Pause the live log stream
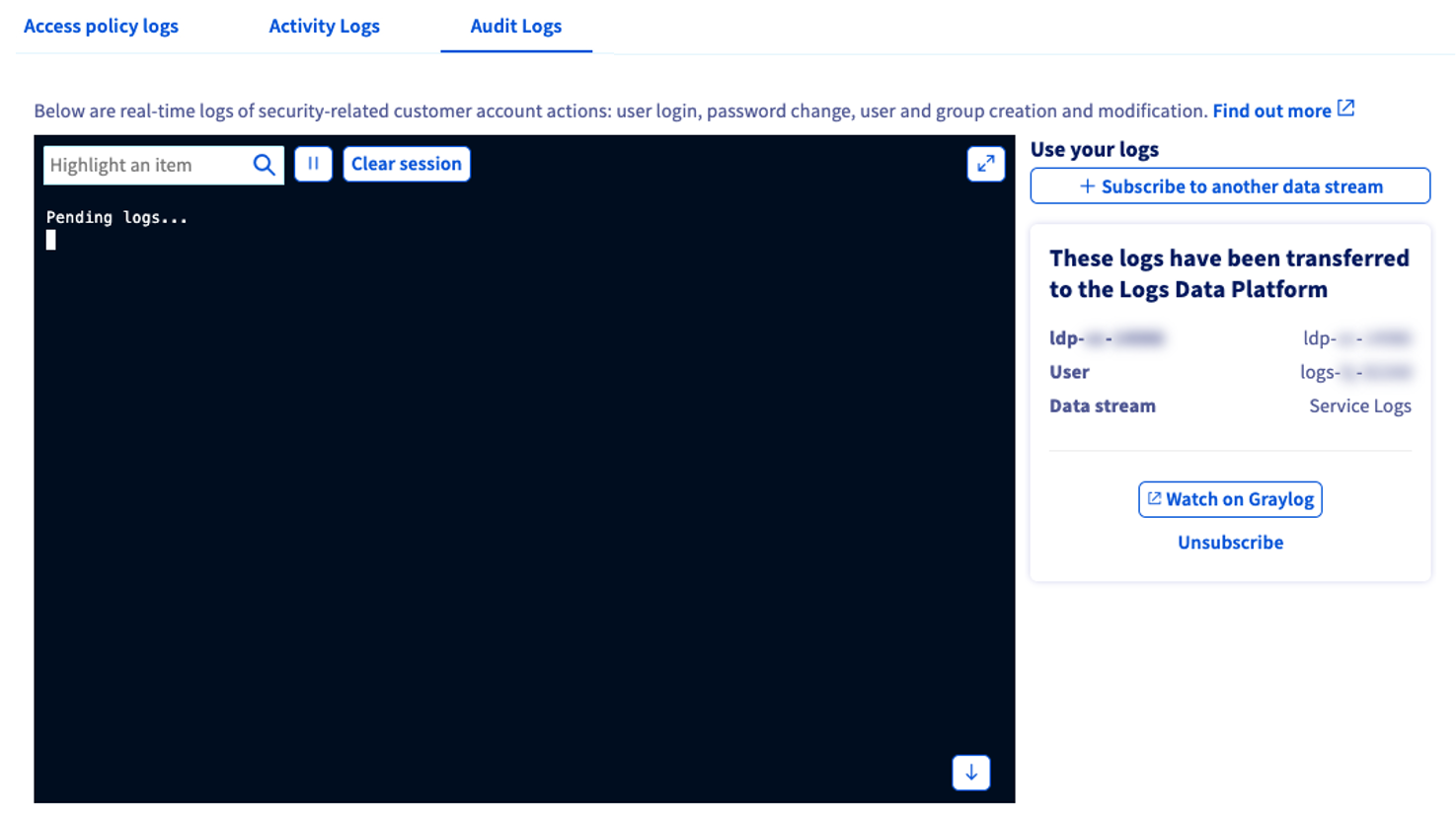Screen dimensions: 1456x813 coord(313,164)
